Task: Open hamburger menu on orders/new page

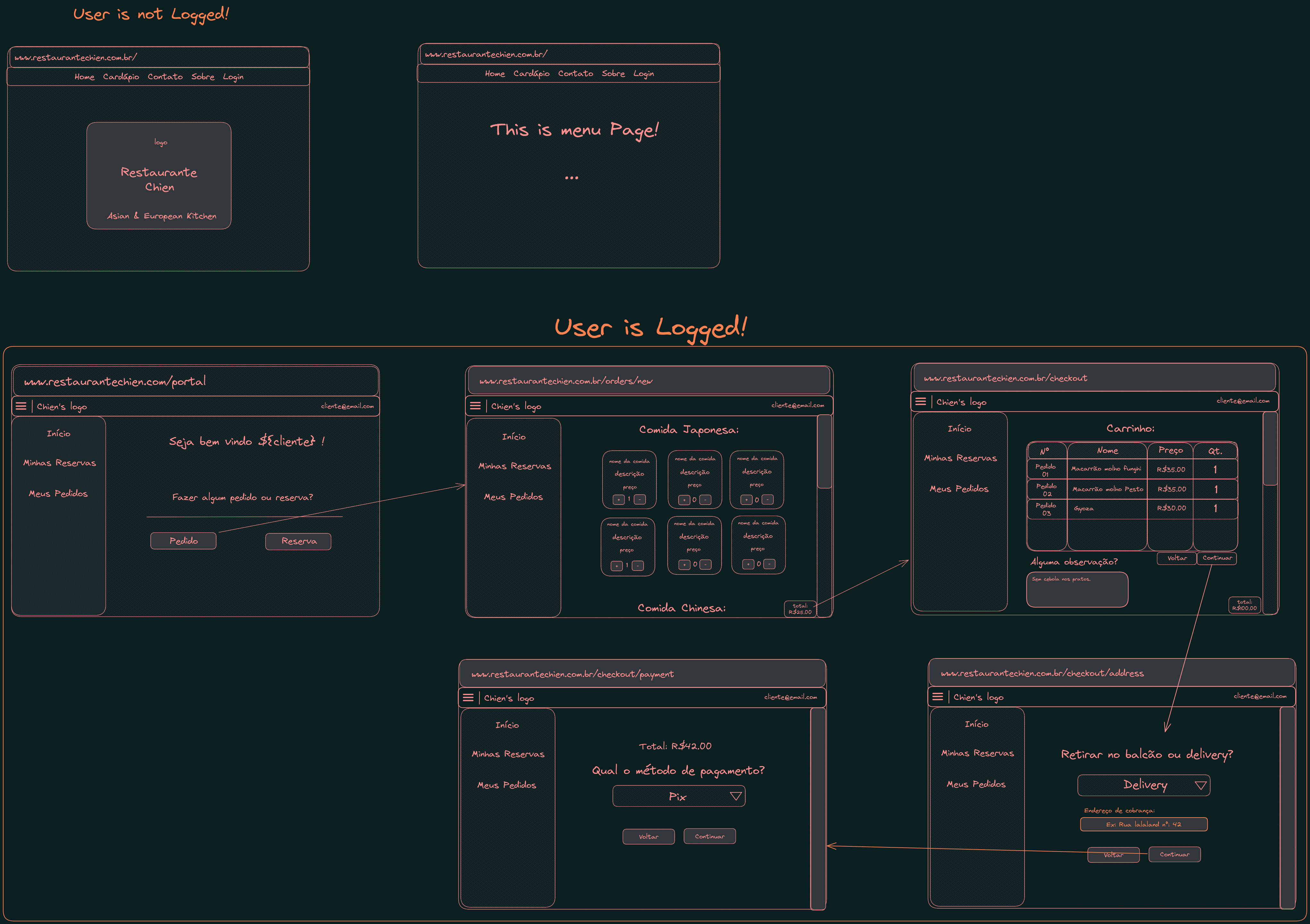Action: 475,406
